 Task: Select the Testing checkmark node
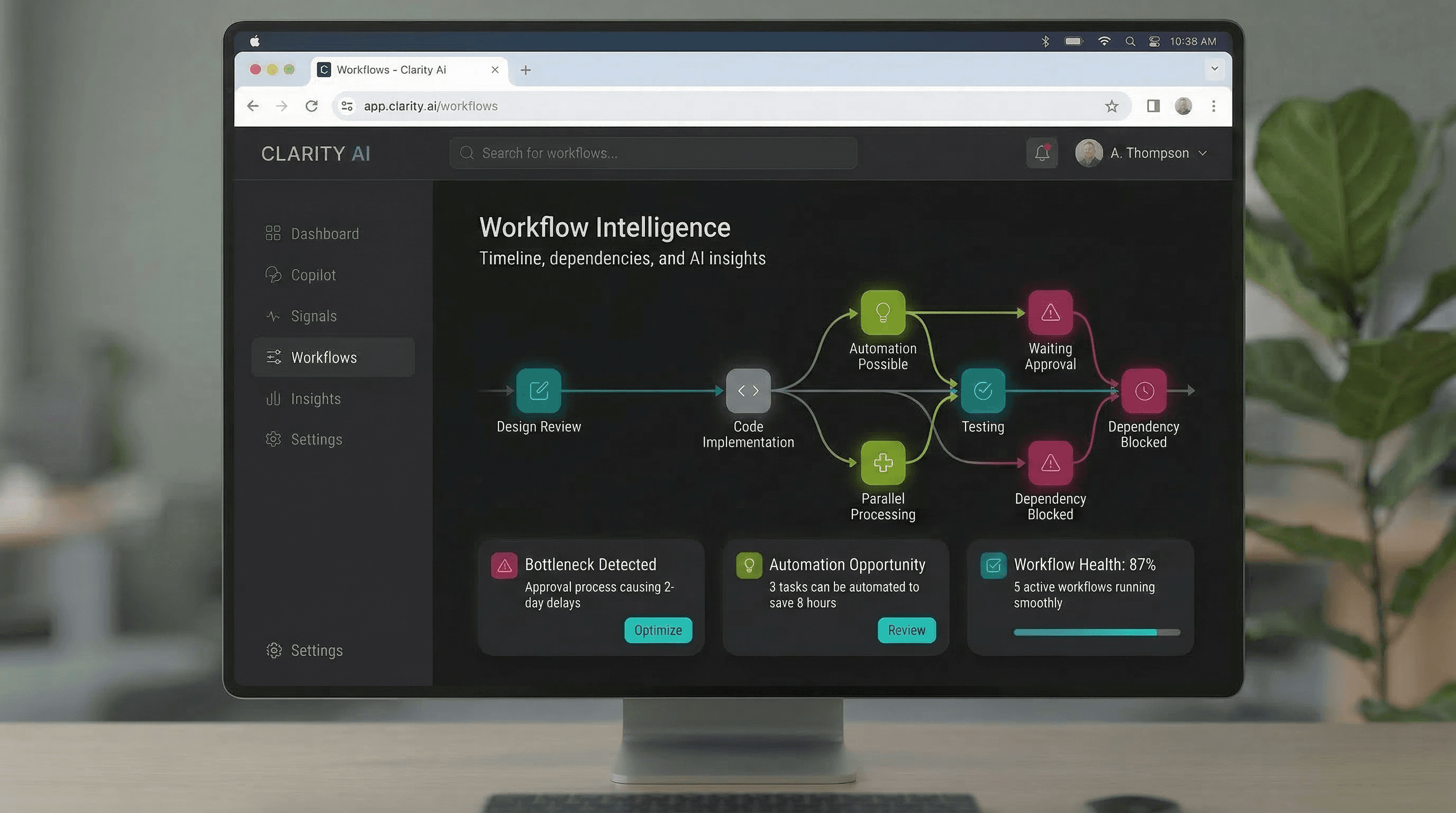(x=983, y=390)
